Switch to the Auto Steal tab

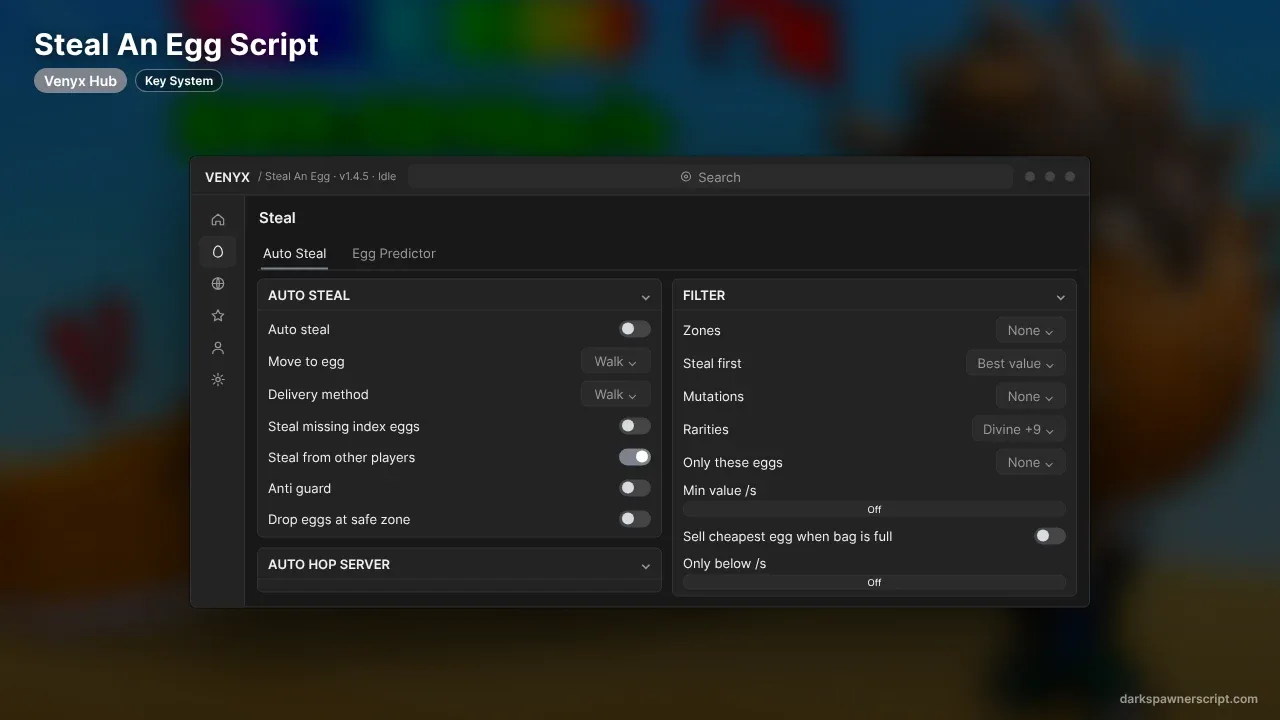point(295,254)
